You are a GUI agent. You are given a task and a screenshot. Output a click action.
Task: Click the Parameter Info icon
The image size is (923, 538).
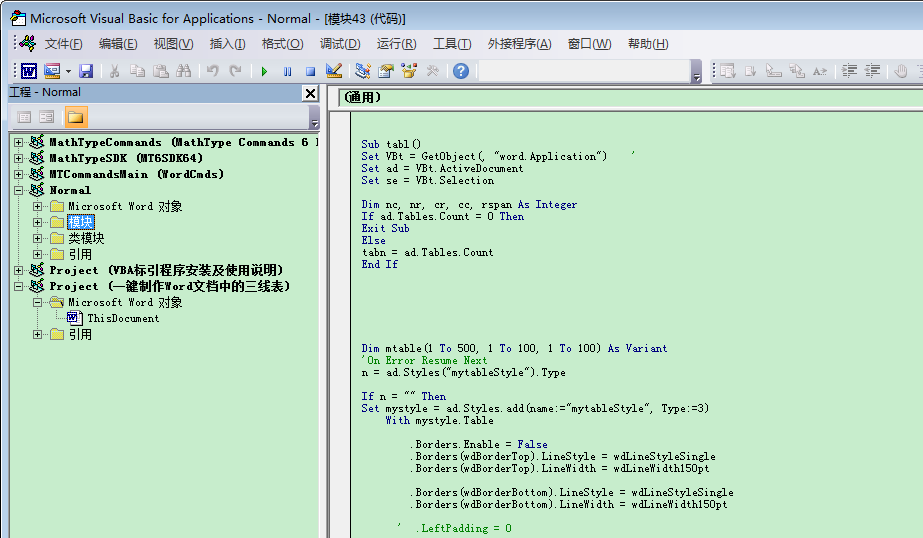[796, 71]
